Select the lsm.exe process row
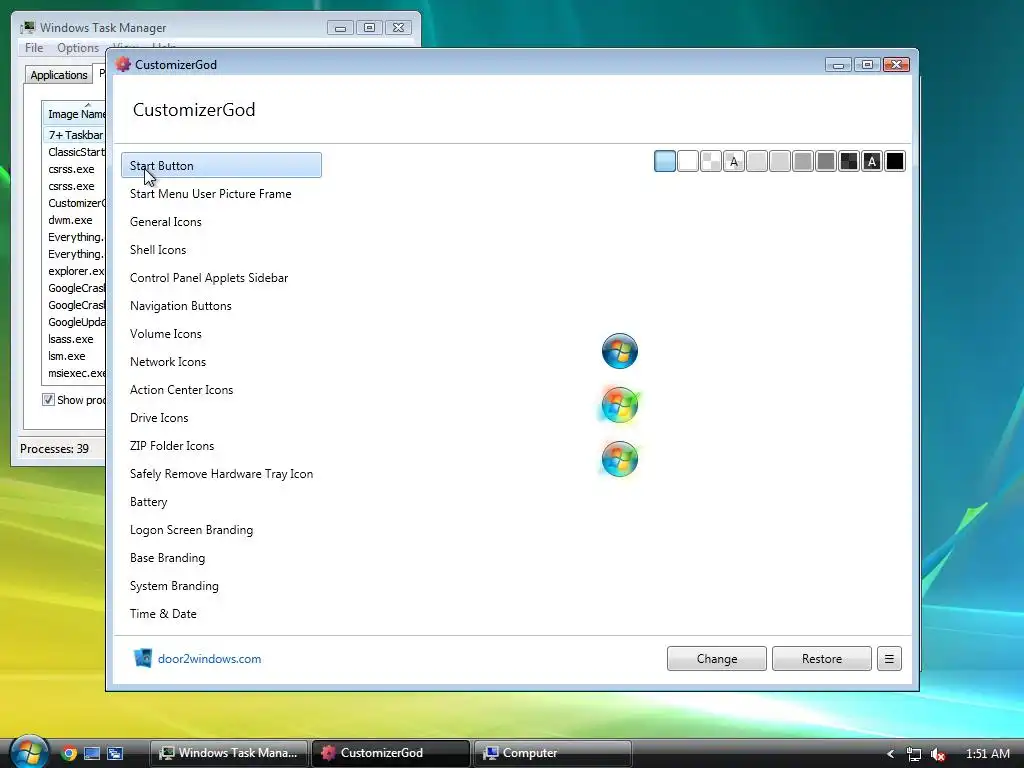 pos(74,356)
